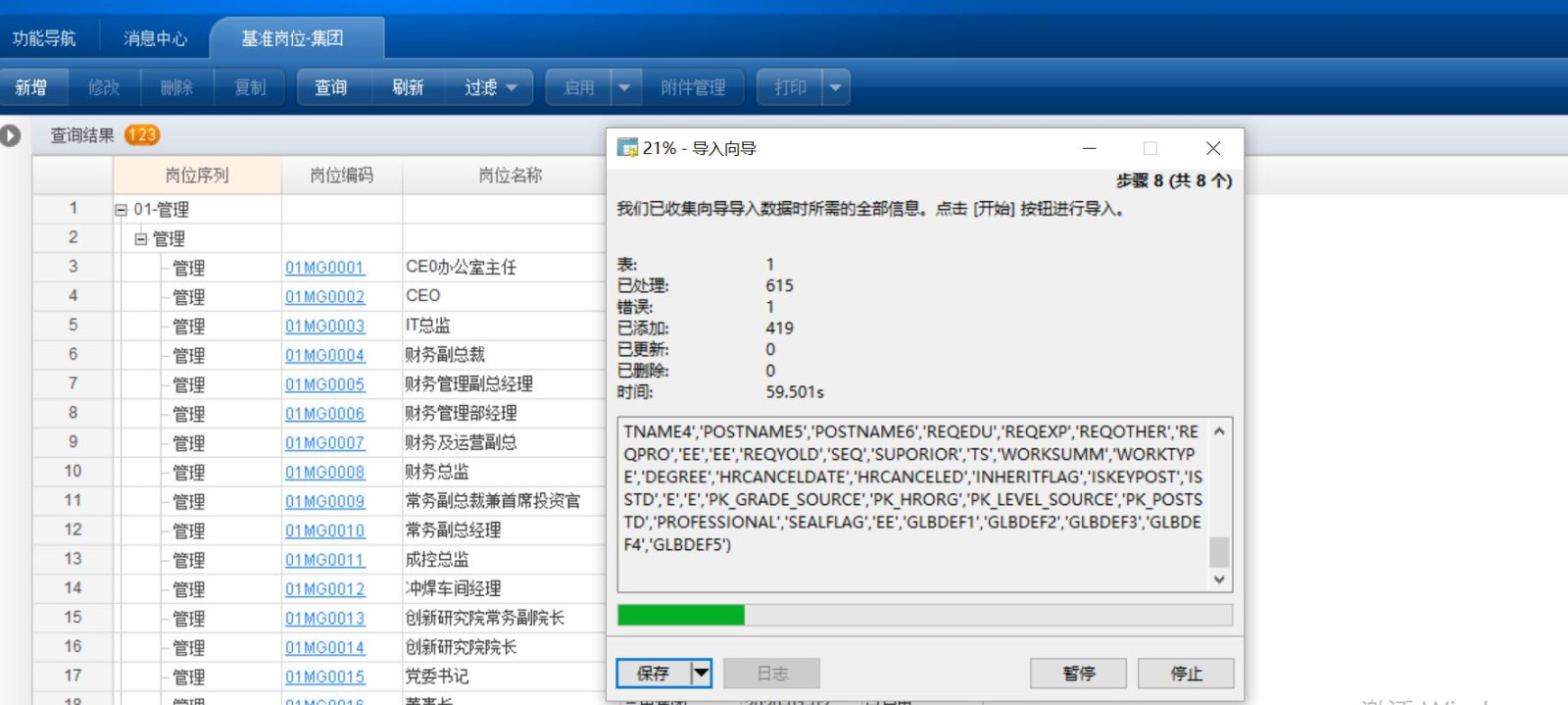Click the play arrow icon beside 查询结果

click(x=11, y=135)
